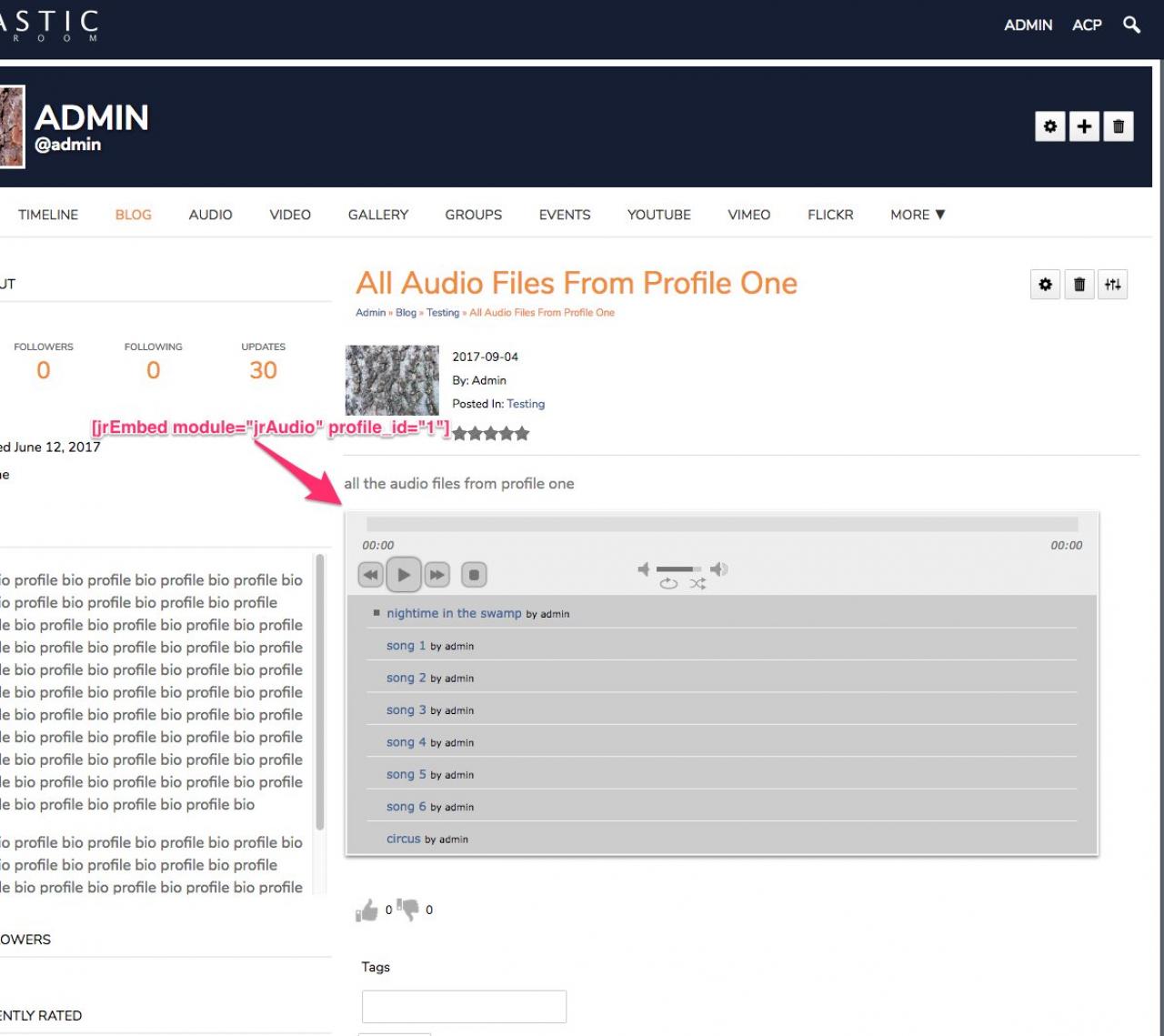Image resolution: width=1164 pixels, height=1036 pixels.
Task: Click the thumbs up like icon
Action: [366, 910]
